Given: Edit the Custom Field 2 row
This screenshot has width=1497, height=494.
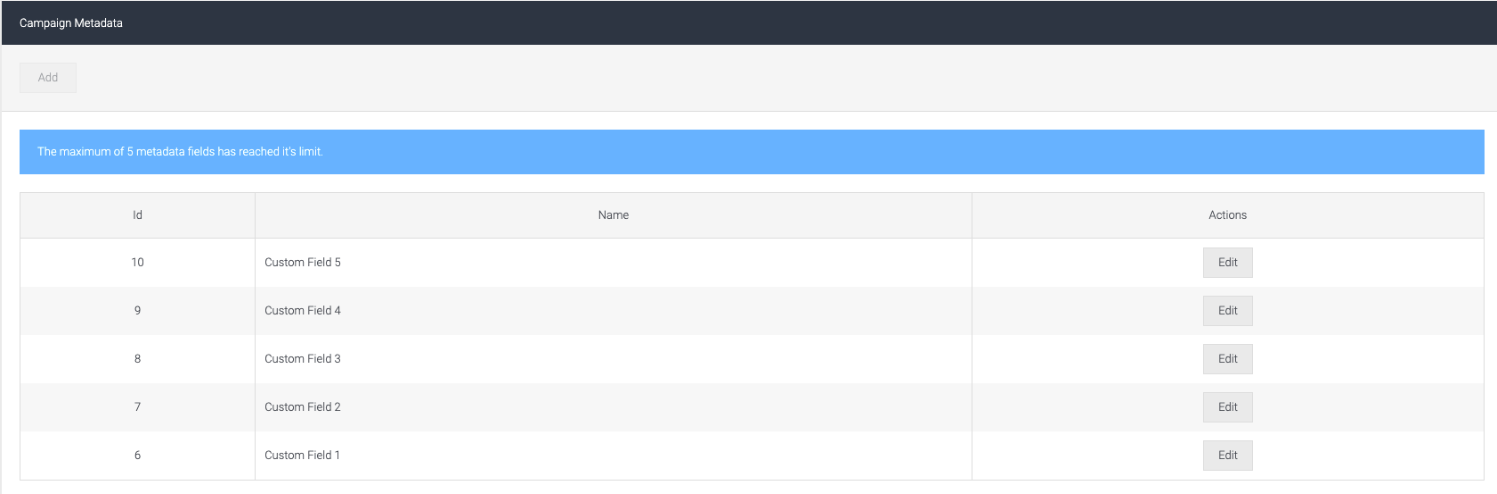Looking at the screenshot, I should pos(1227,407).
